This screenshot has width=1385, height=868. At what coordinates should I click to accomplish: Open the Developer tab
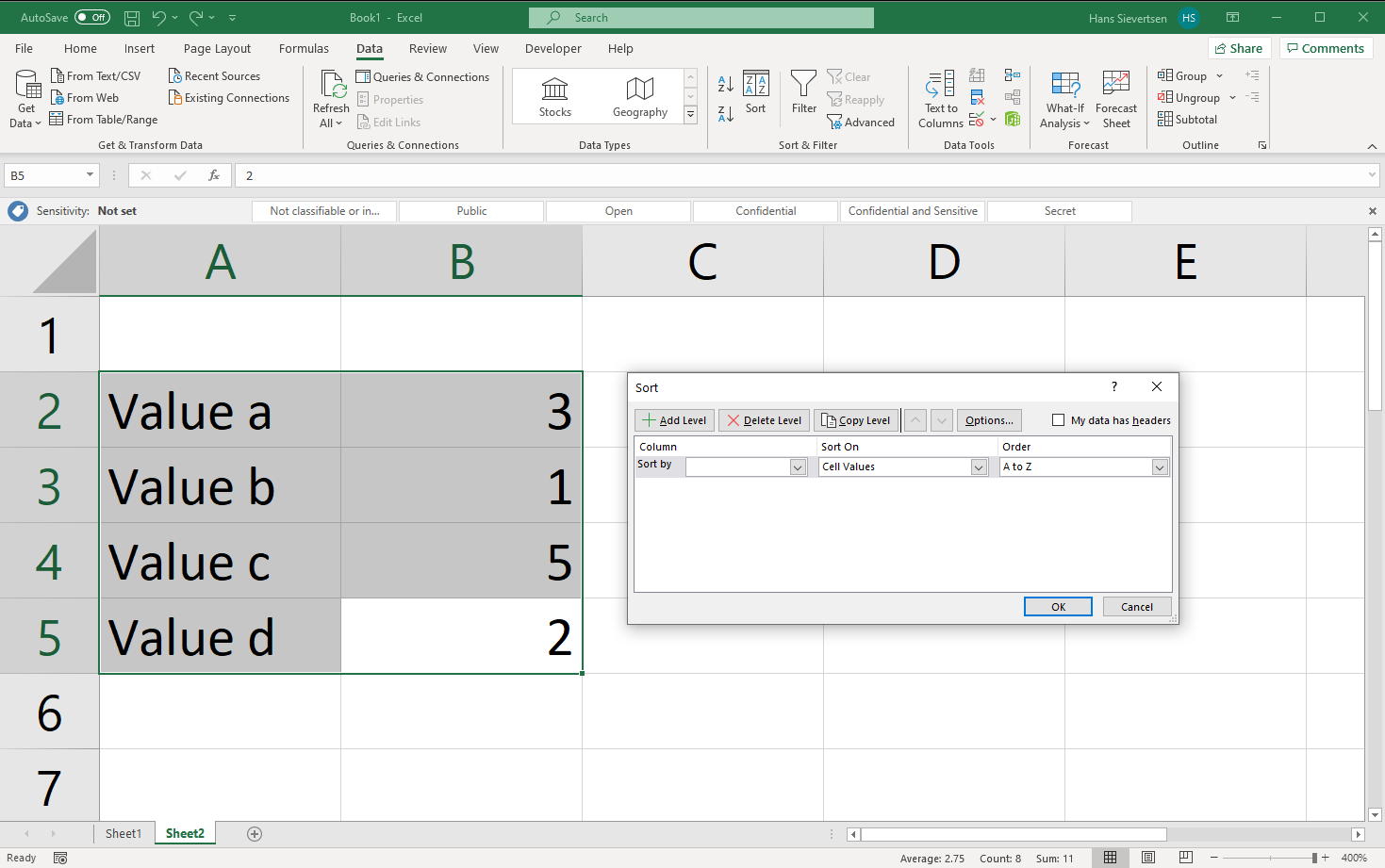tap(553, 48)
